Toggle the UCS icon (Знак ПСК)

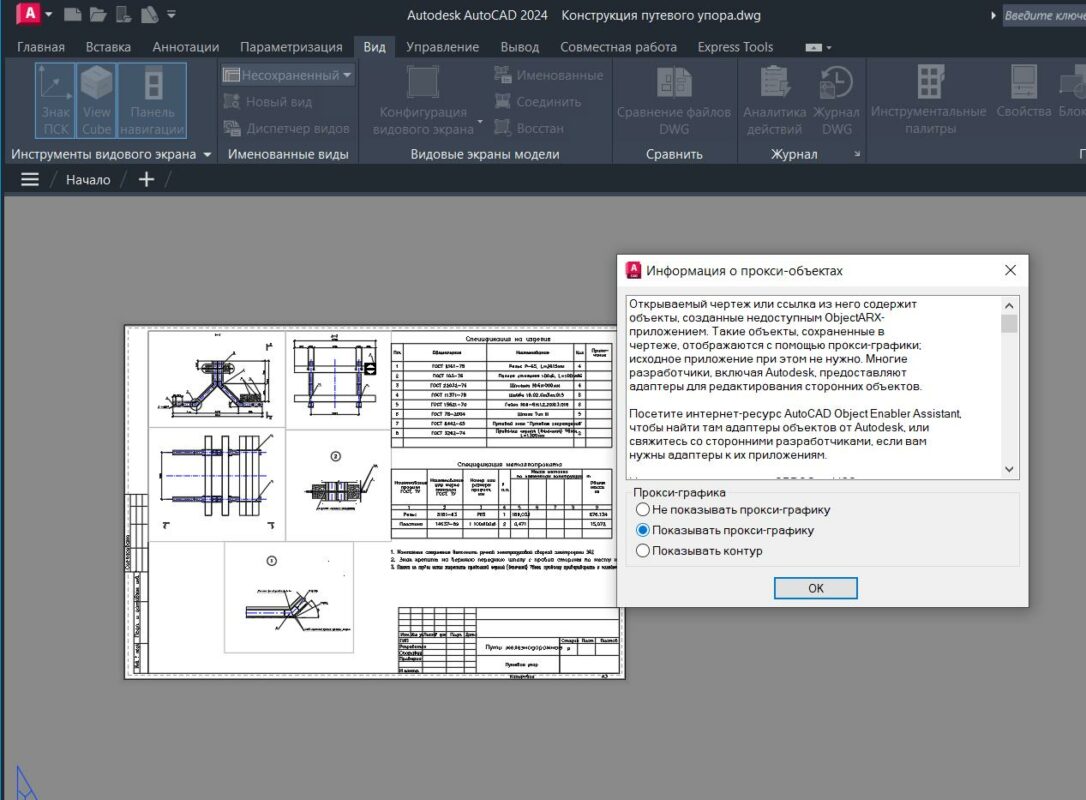(56, 101)
